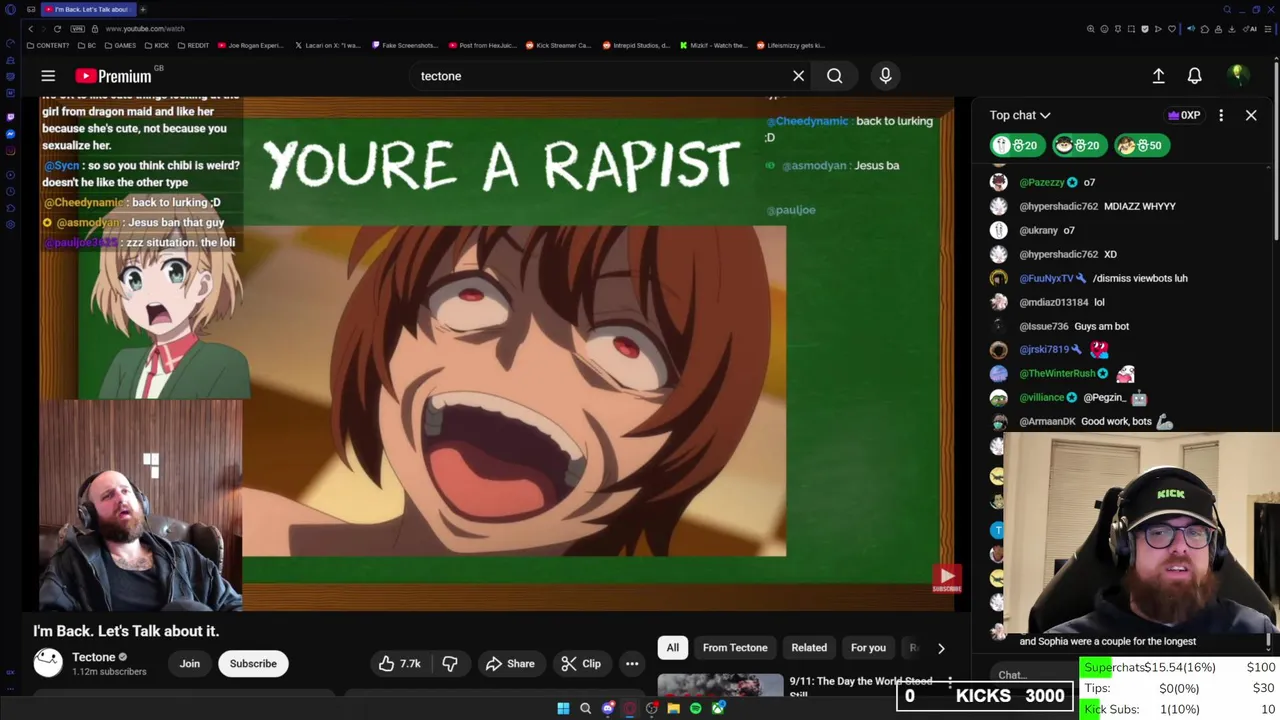
Task: Click the 50 points chat badge
Action: (1142, 145)
